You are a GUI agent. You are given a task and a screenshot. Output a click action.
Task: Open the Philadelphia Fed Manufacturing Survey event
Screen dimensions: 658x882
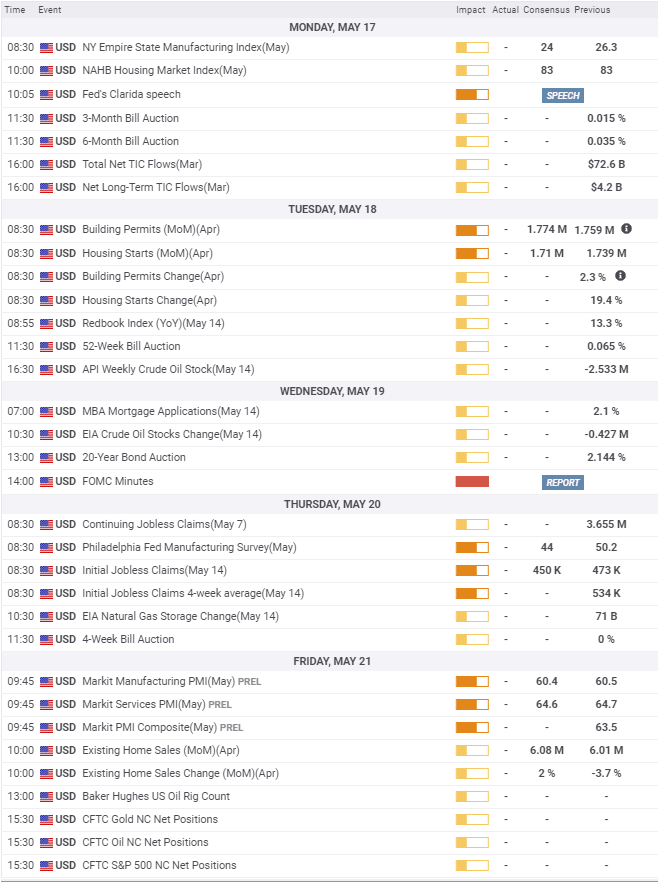pyautogui.click(x=189, y=547)
